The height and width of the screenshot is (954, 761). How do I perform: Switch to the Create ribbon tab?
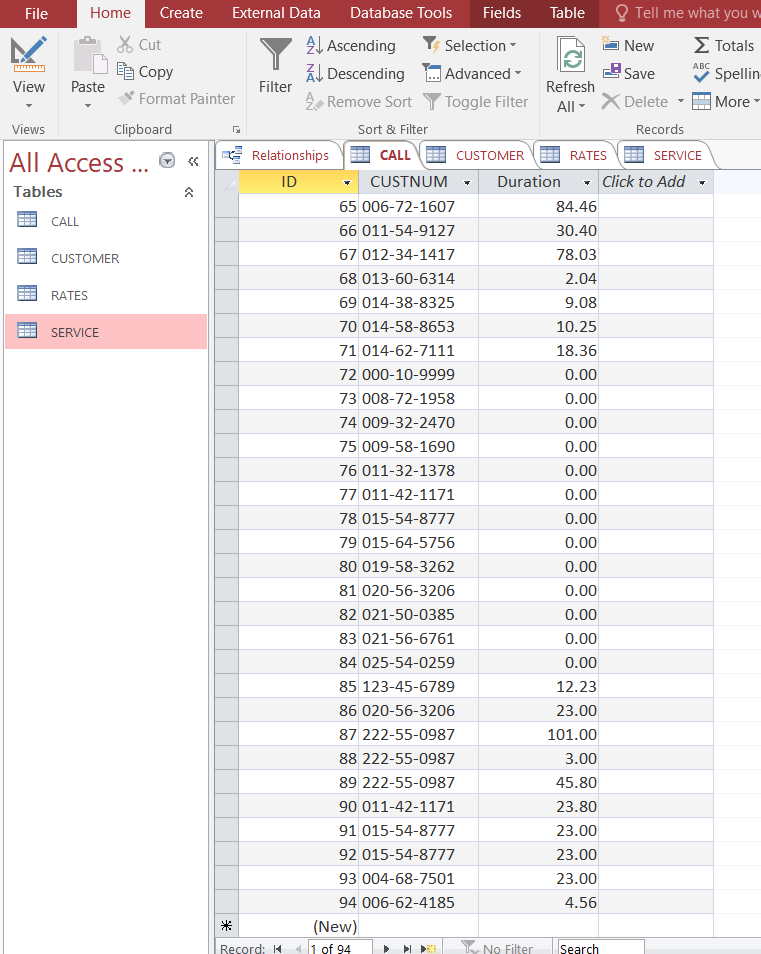click(x=181, y=13)
